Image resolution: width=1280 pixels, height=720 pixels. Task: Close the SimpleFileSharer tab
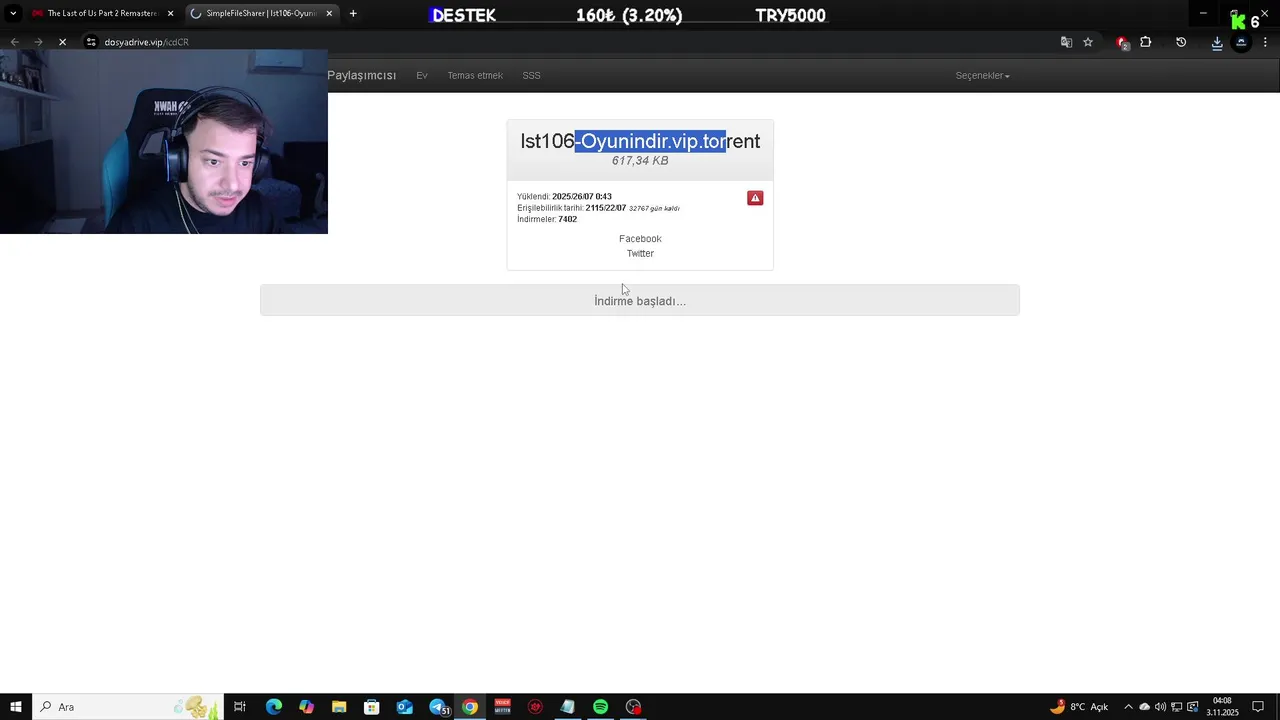point(329,13)
